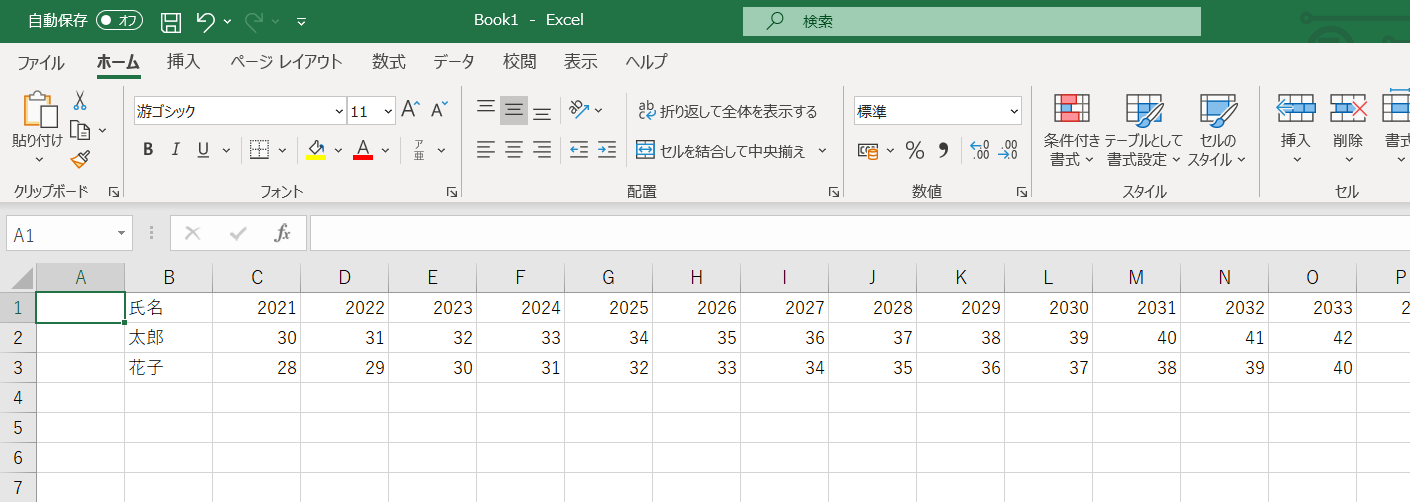Open 条件付き書式 conditional formatting

1072,131
